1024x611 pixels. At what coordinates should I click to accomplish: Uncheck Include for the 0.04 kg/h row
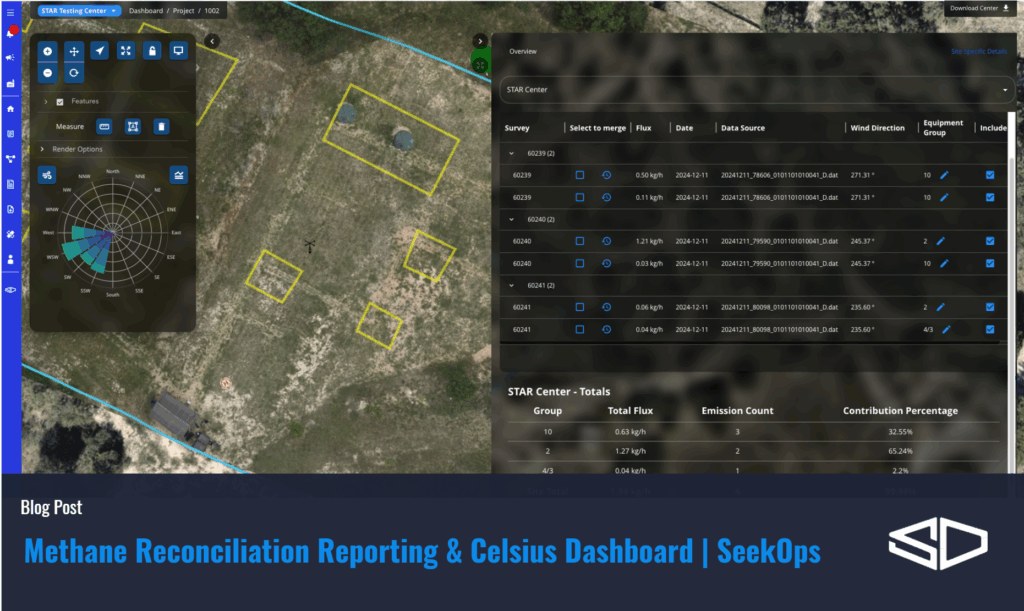[x=989, y=329]
